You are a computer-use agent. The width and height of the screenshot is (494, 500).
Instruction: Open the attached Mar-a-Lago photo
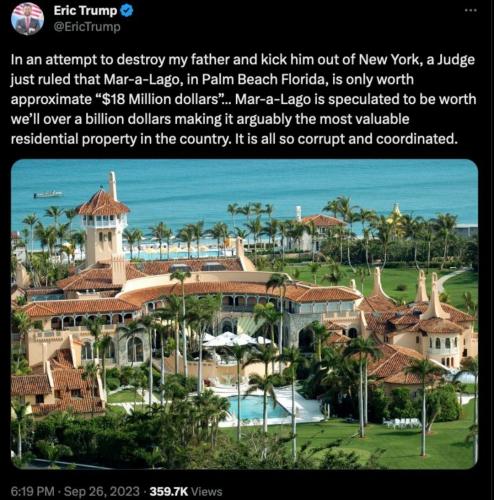[x=244, y=314]
